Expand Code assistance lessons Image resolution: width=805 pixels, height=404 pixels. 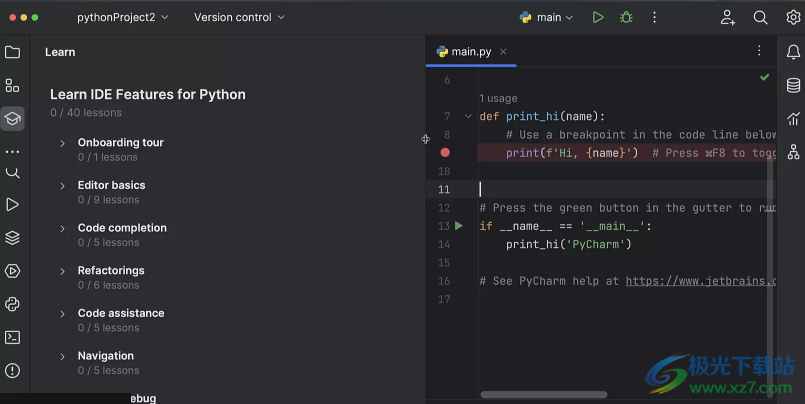63,314
